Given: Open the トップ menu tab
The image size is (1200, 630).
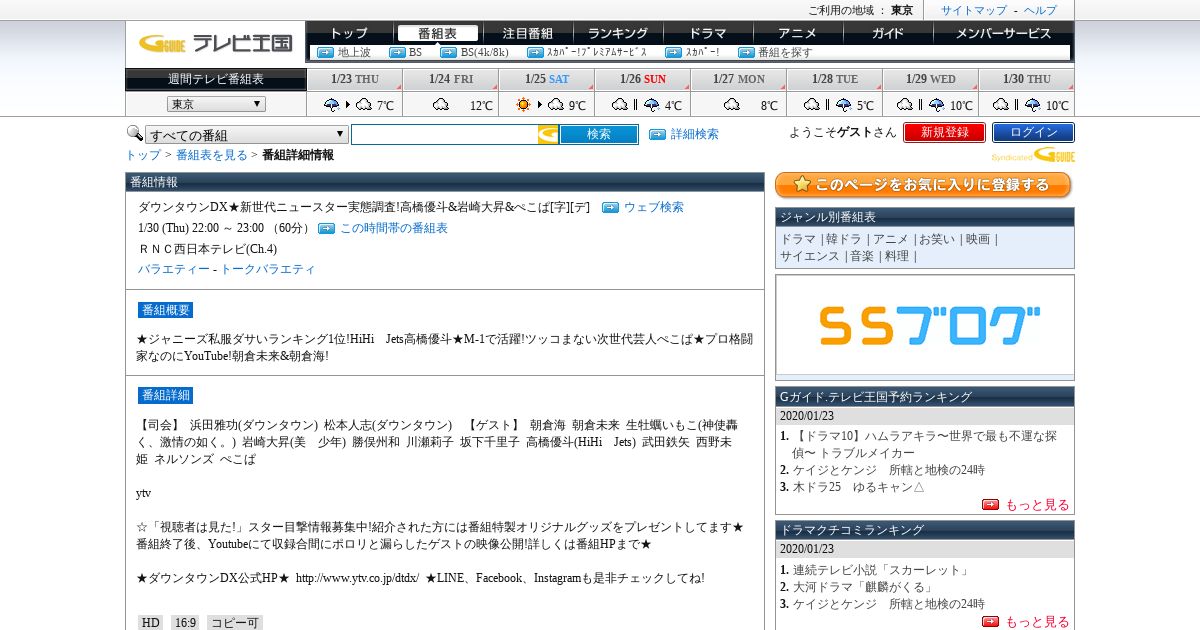Looking at the screenshot, I should [348, 33].
